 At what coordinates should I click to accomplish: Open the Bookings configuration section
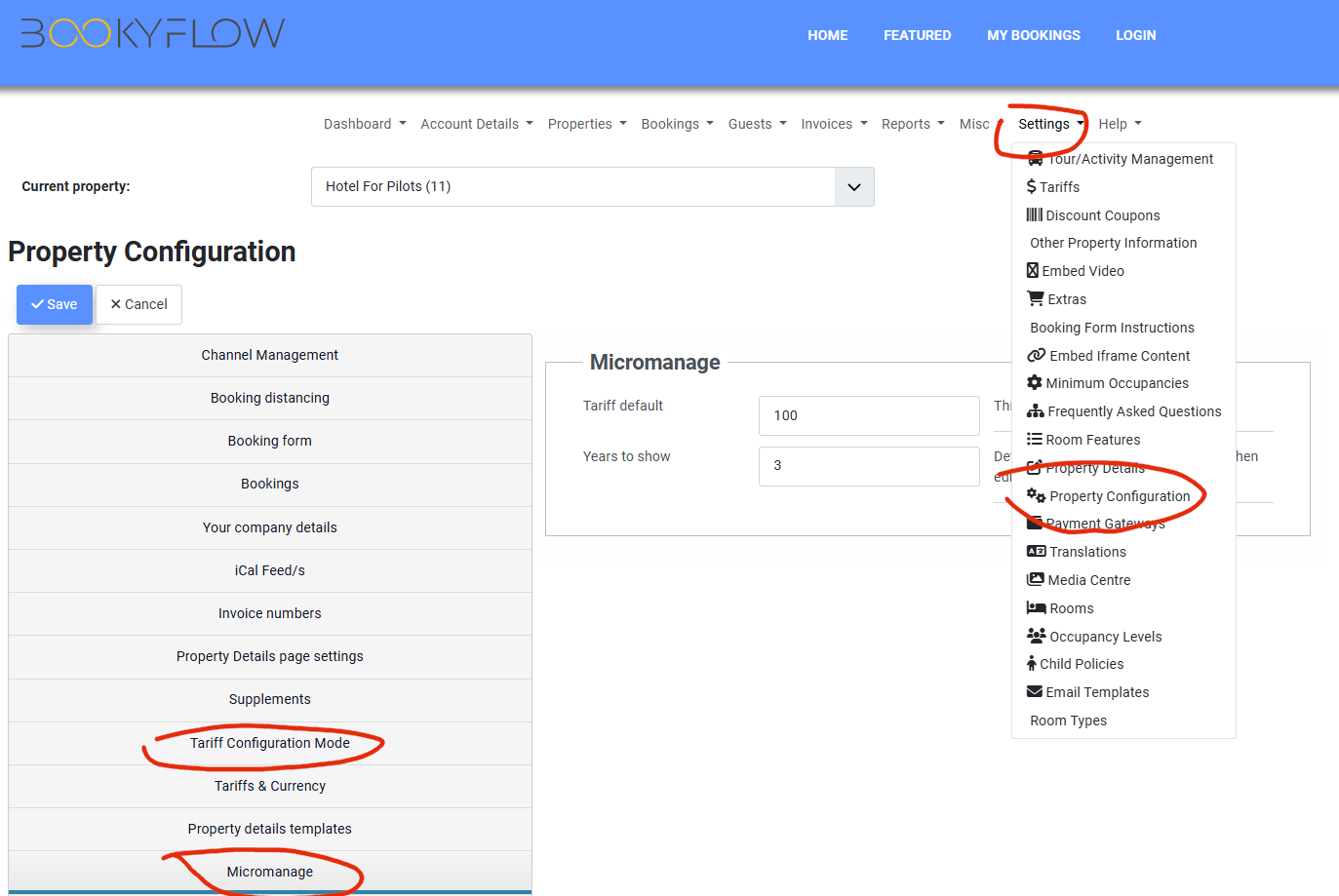tap(270, 484)
